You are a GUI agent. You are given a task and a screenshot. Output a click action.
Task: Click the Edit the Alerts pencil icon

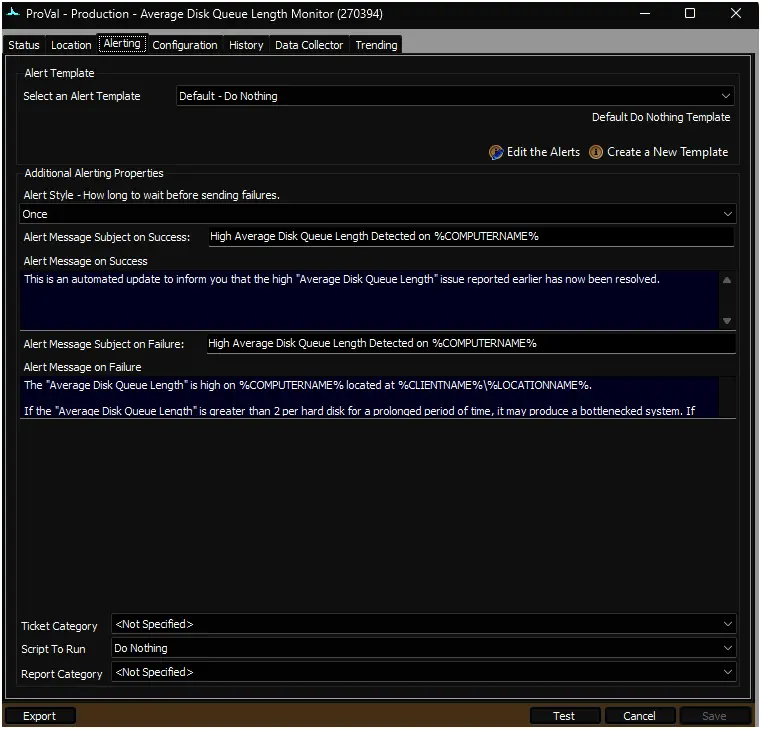(496, 152)
